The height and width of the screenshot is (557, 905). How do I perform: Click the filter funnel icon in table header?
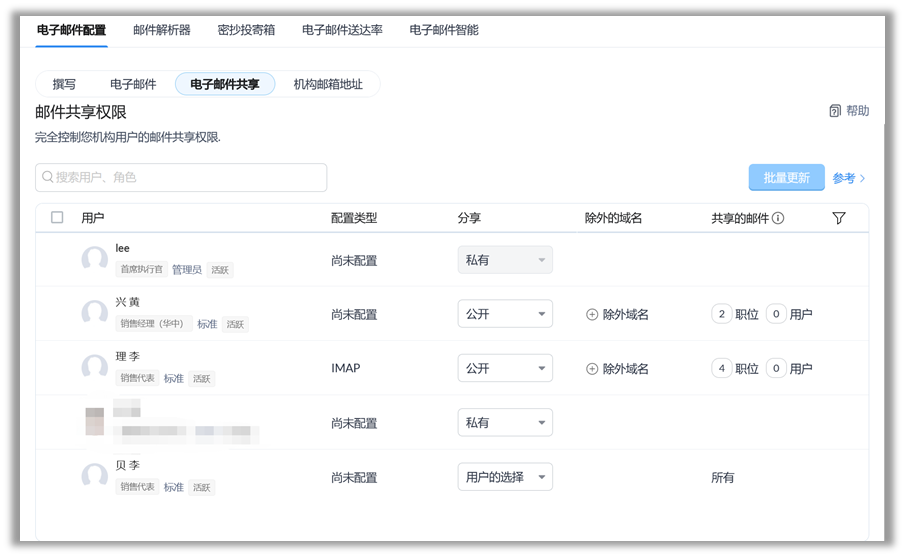(x=838, y=218)
